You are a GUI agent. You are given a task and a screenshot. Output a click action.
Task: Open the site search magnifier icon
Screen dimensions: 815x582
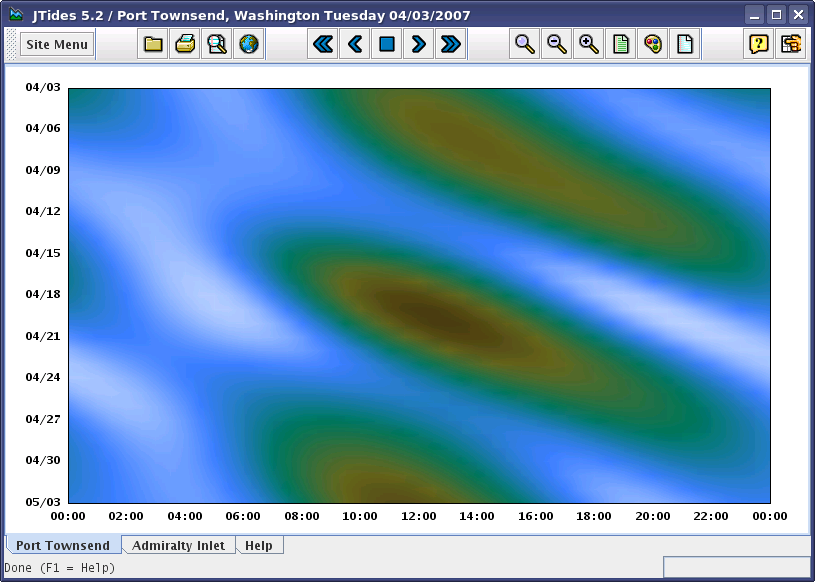tap(217, 44)
